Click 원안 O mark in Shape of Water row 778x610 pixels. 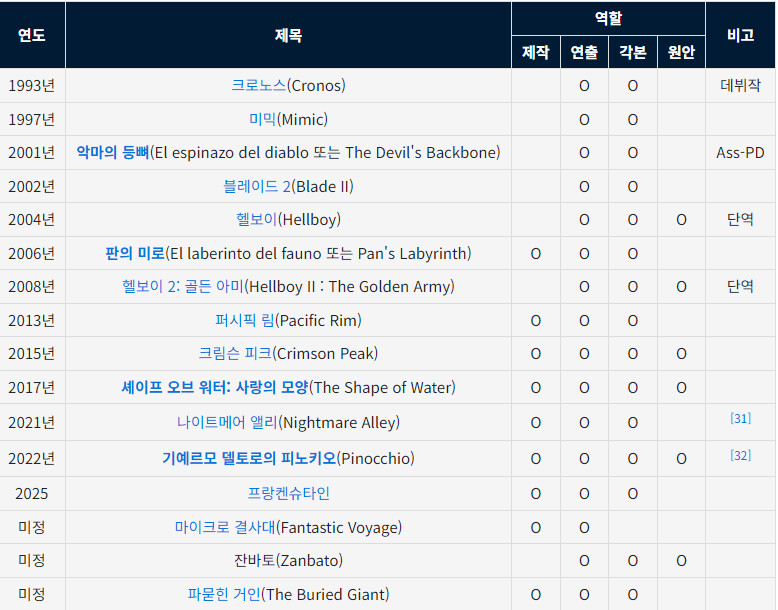(681, 387)
